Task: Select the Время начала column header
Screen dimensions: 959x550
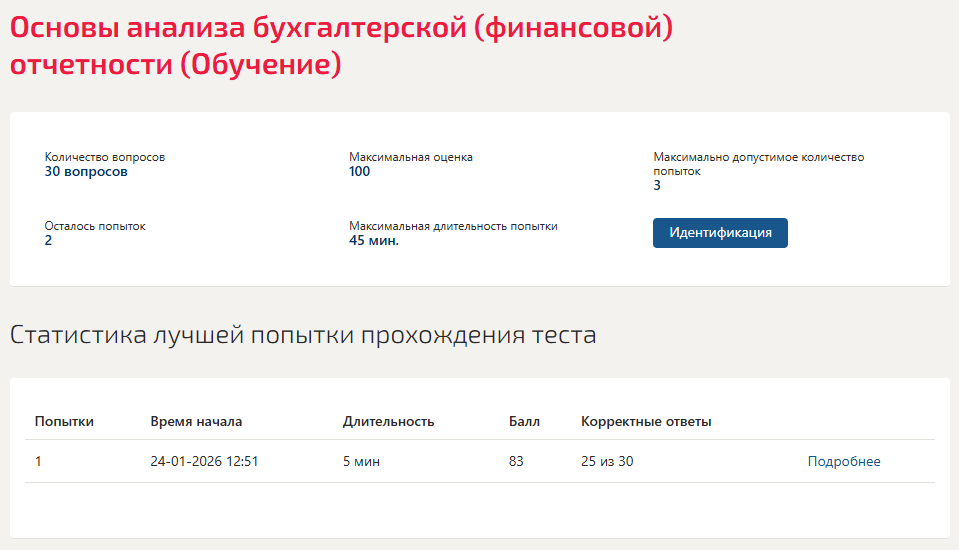Action: tap(196, 422)
